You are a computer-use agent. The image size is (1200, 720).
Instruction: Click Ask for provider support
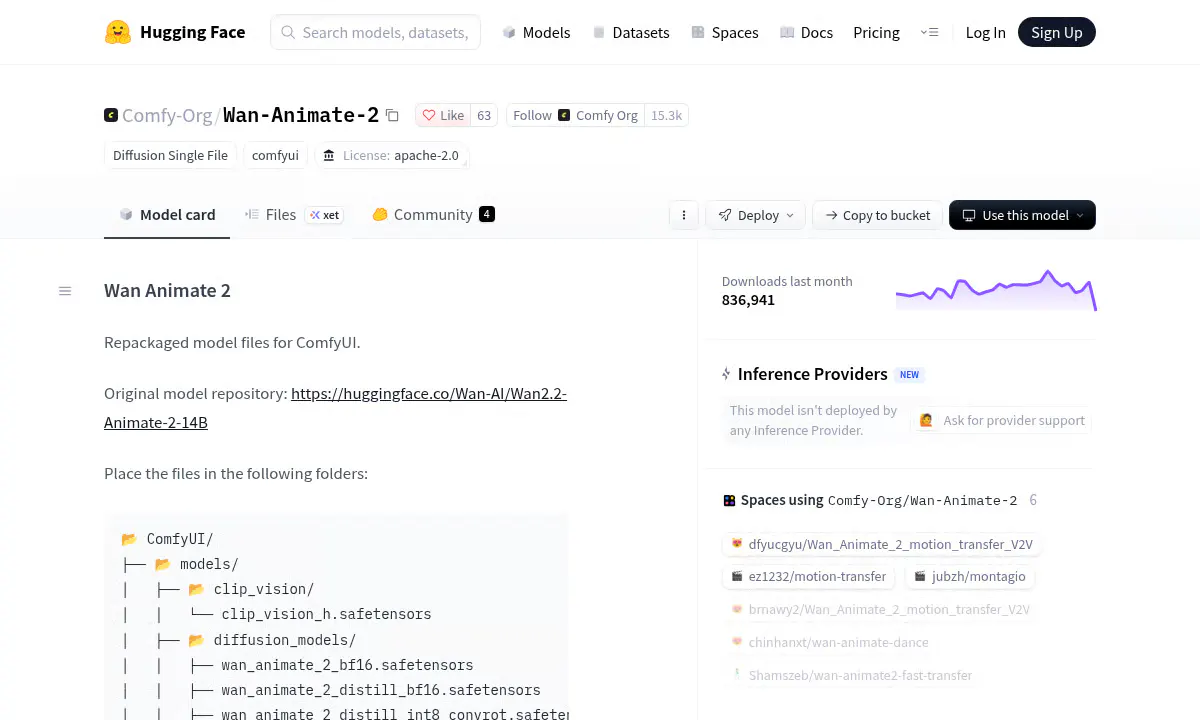[x=1001, y=420]
